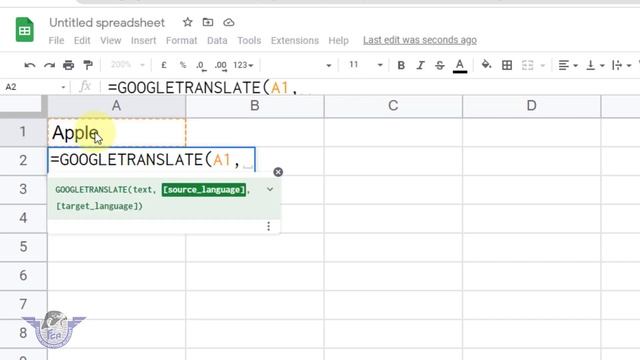Open the File menu
The image size is (640, 360).
click(56, 40)
